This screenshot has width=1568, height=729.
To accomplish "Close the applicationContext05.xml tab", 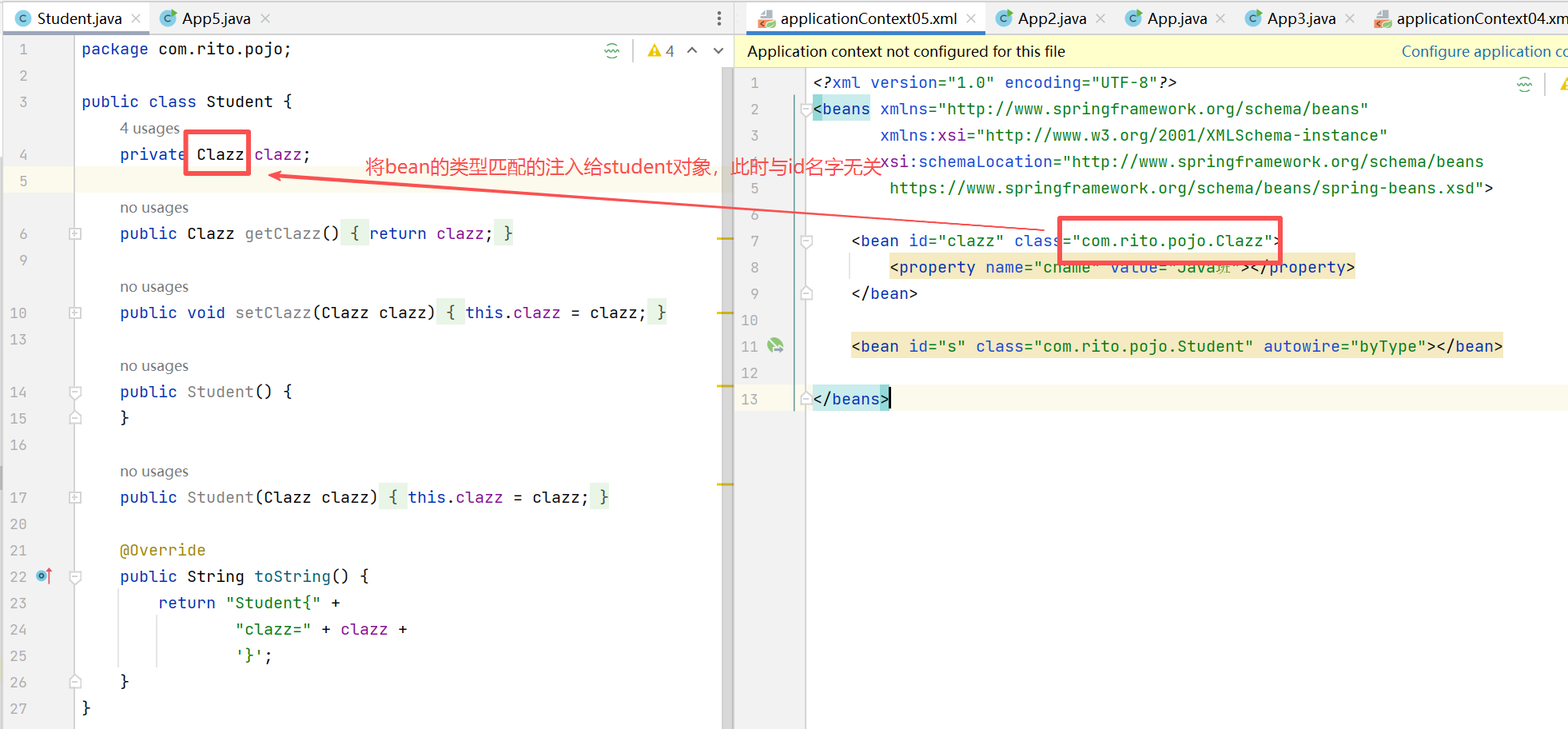I will pos(971,18).
